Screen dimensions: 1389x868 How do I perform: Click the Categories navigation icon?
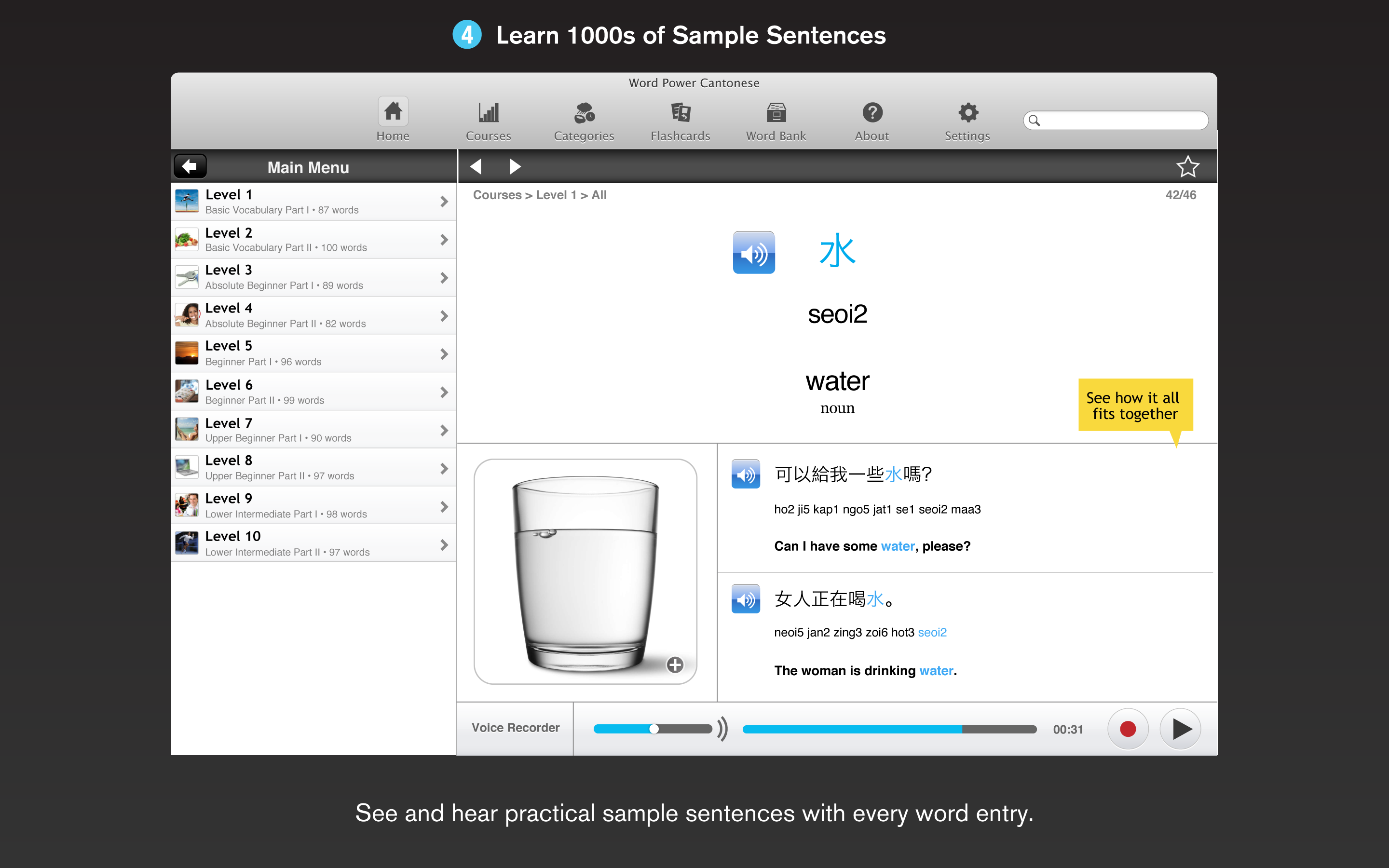[583, 120]
